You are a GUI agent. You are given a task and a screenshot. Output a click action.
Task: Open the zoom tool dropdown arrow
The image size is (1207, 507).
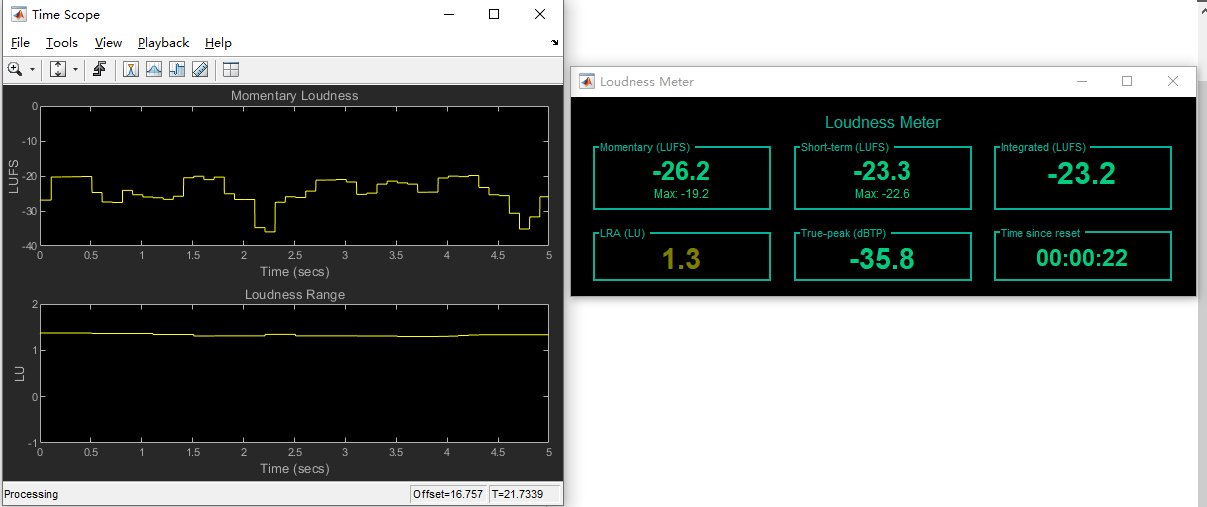click(33, 70)
